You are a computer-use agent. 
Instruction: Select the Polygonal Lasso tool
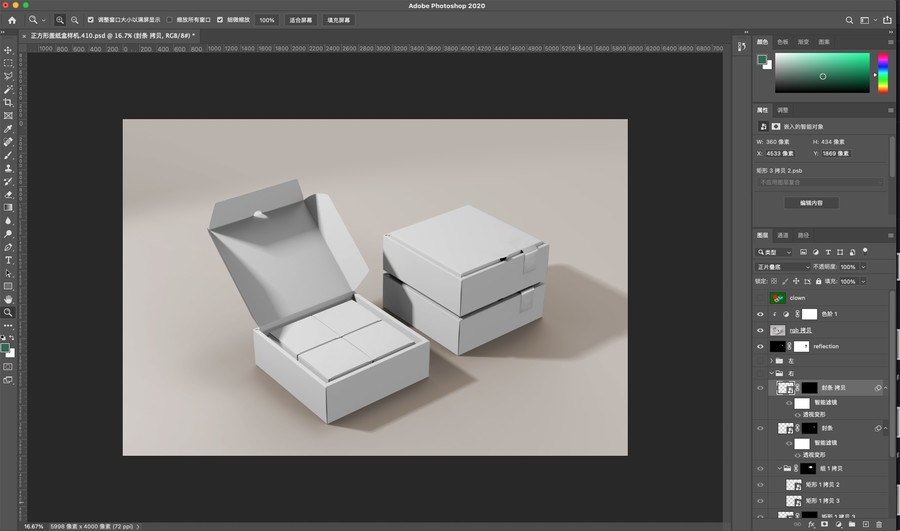pyautogui.click(x=8, y=76)
